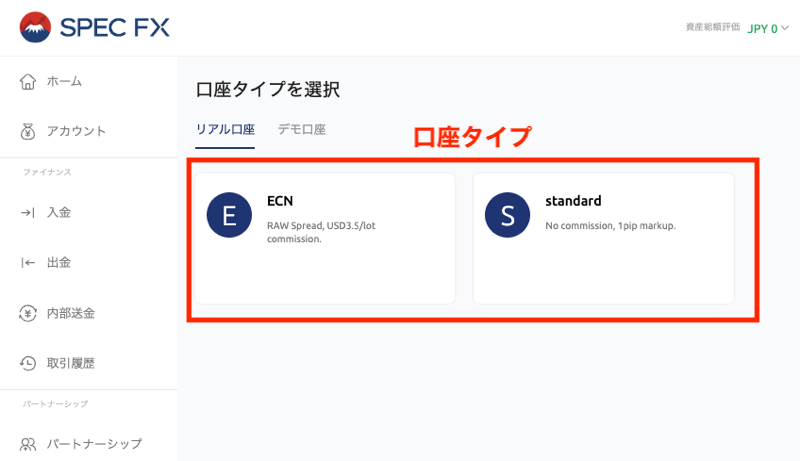
Task: Click the SPEC FX brand name text
Action: click(x=115, y=27)
